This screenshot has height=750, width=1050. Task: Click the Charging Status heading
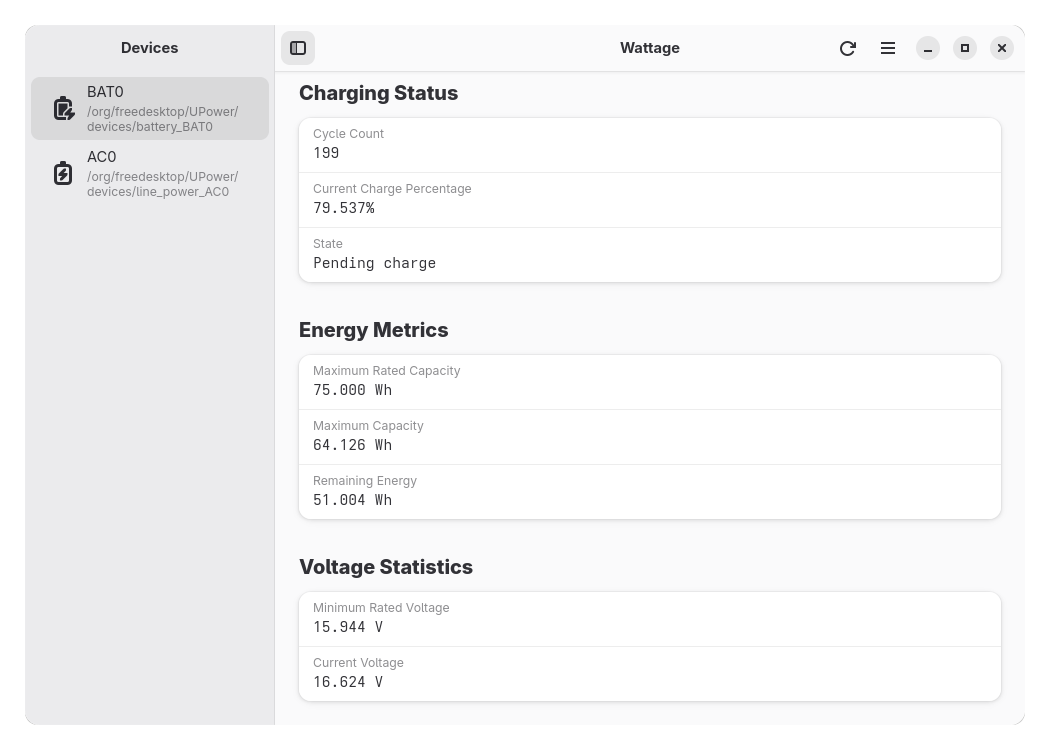[x=378, y=93]
